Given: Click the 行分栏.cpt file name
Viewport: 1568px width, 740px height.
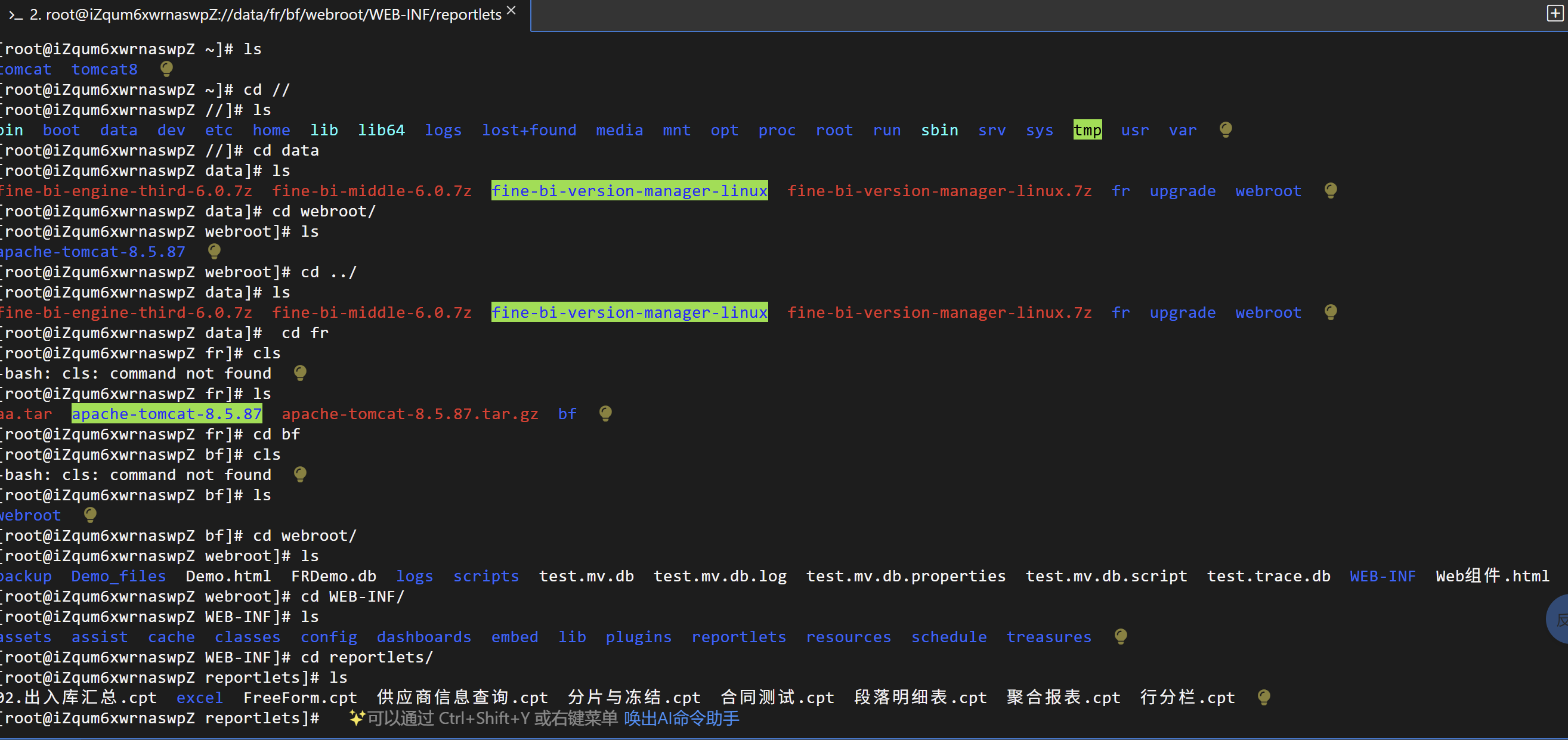Looking at the screenshot, I should tap(1187, 698).
